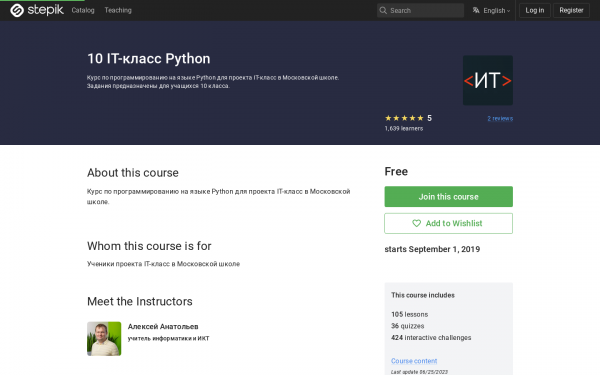Click the course title 10 IT-класс Python
Screen dimensions: 600x375
pos(149,59)
